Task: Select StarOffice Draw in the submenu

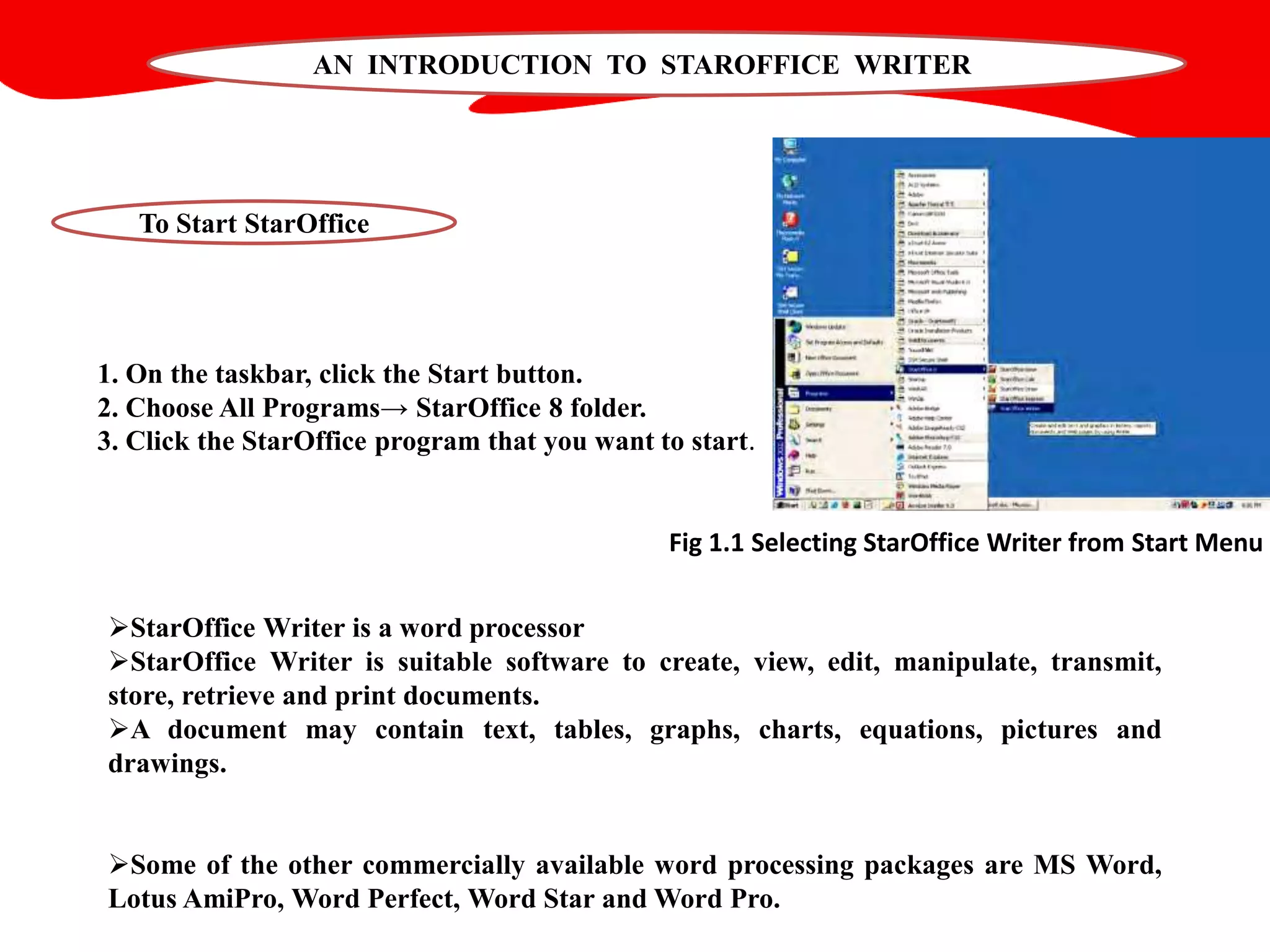Action: coord(1018,389)
